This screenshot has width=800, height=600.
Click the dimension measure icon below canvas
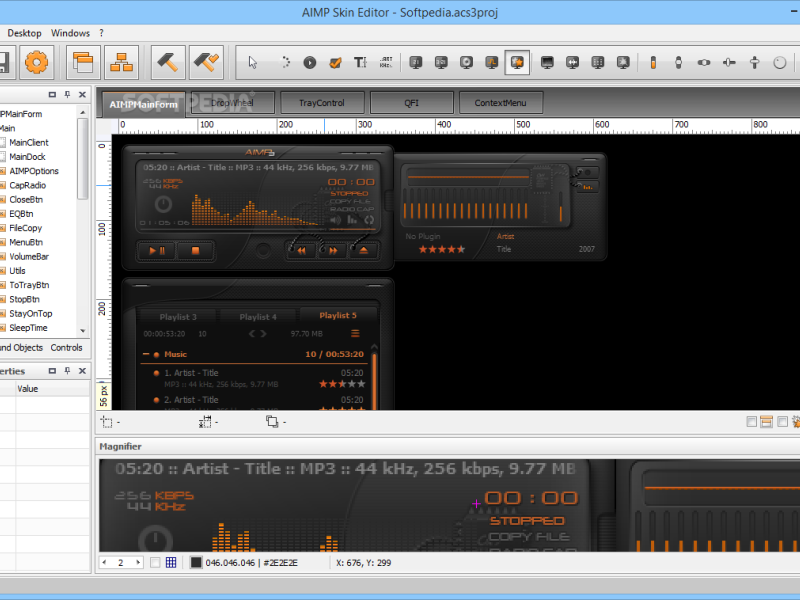205,422
